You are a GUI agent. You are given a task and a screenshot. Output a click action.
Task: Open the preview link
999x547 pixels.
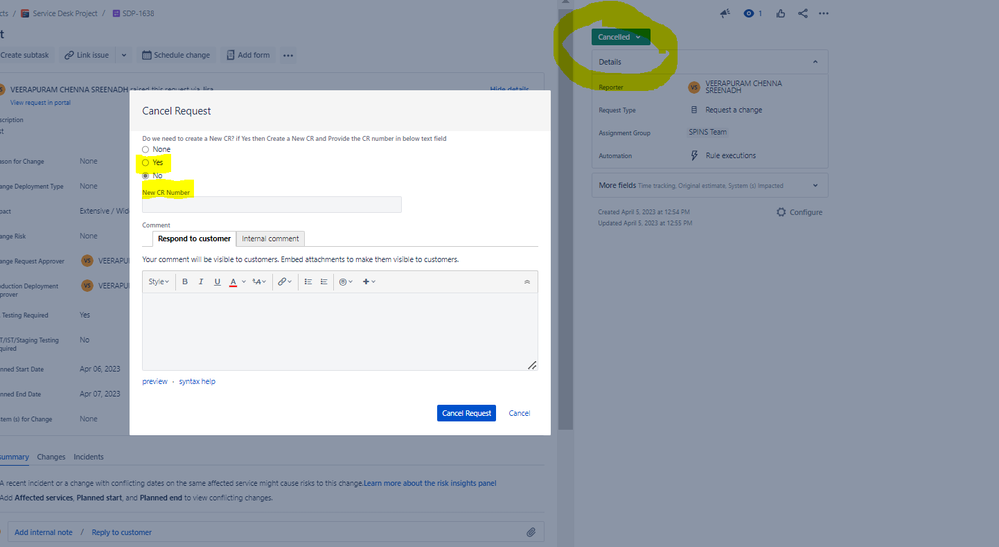[155, 381]
